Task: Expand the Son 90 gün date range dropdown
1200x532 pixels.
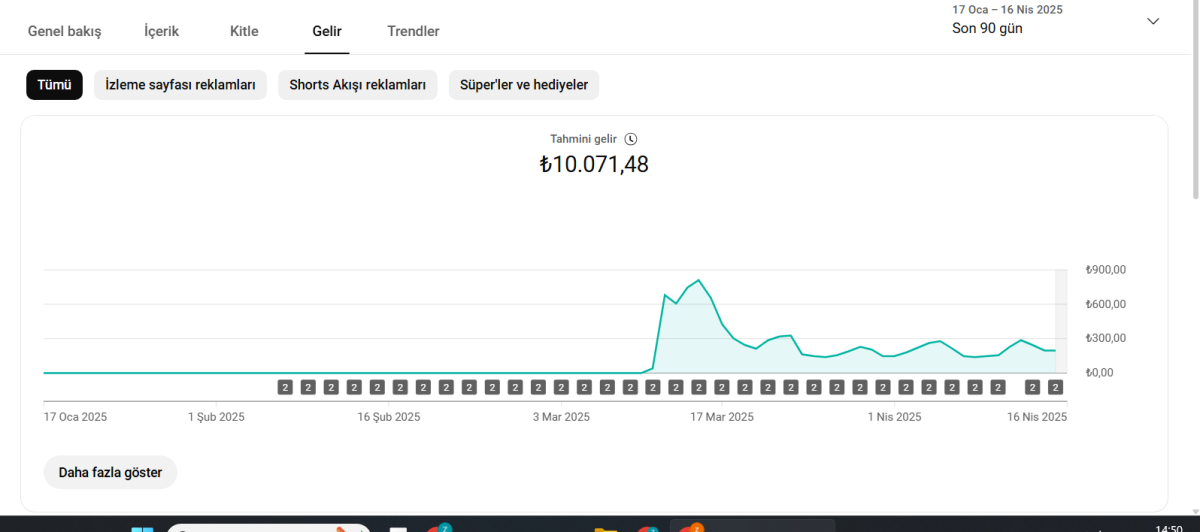Action: (1153, 21)
